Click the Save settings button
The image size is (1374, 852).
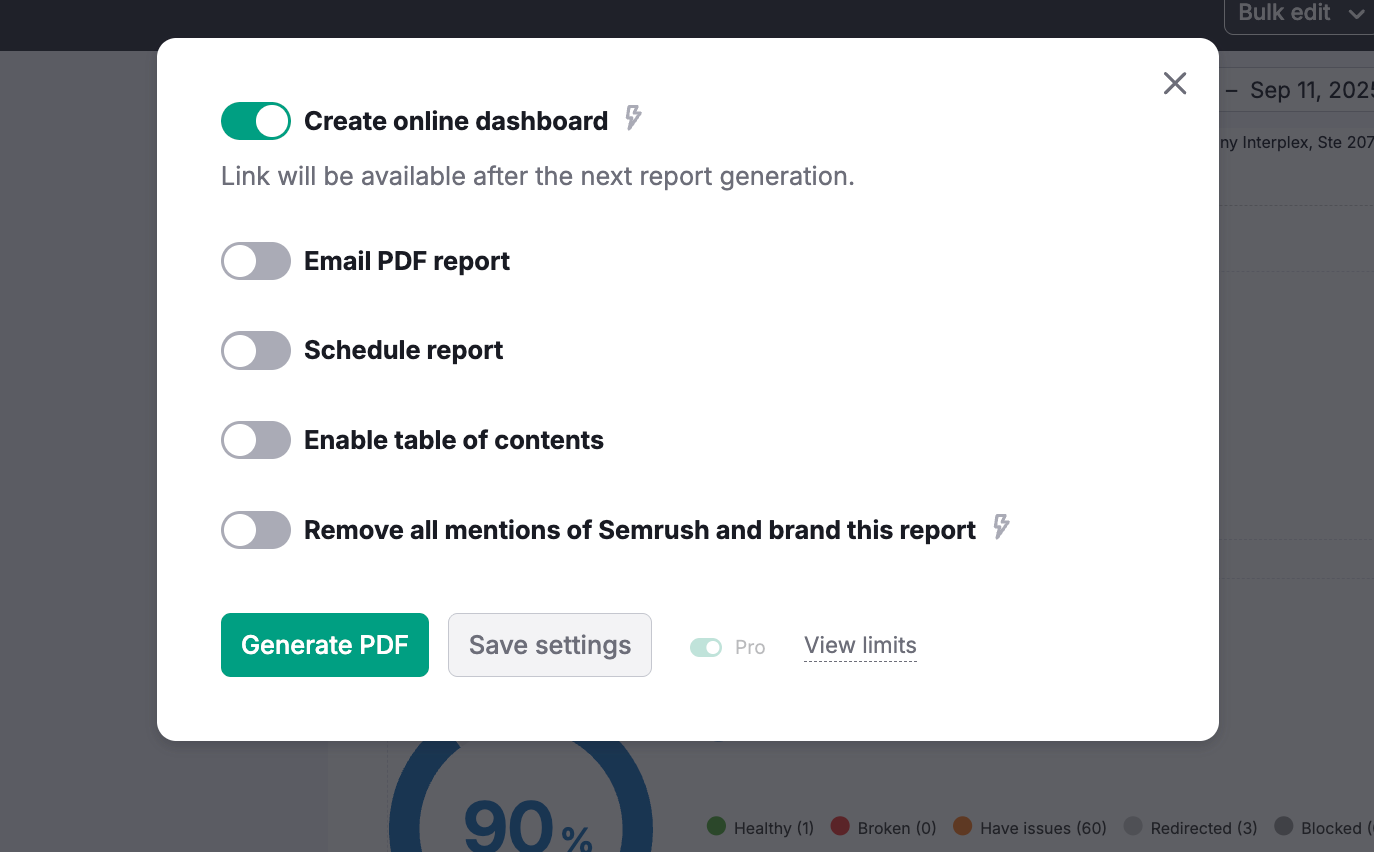[549, 645]
